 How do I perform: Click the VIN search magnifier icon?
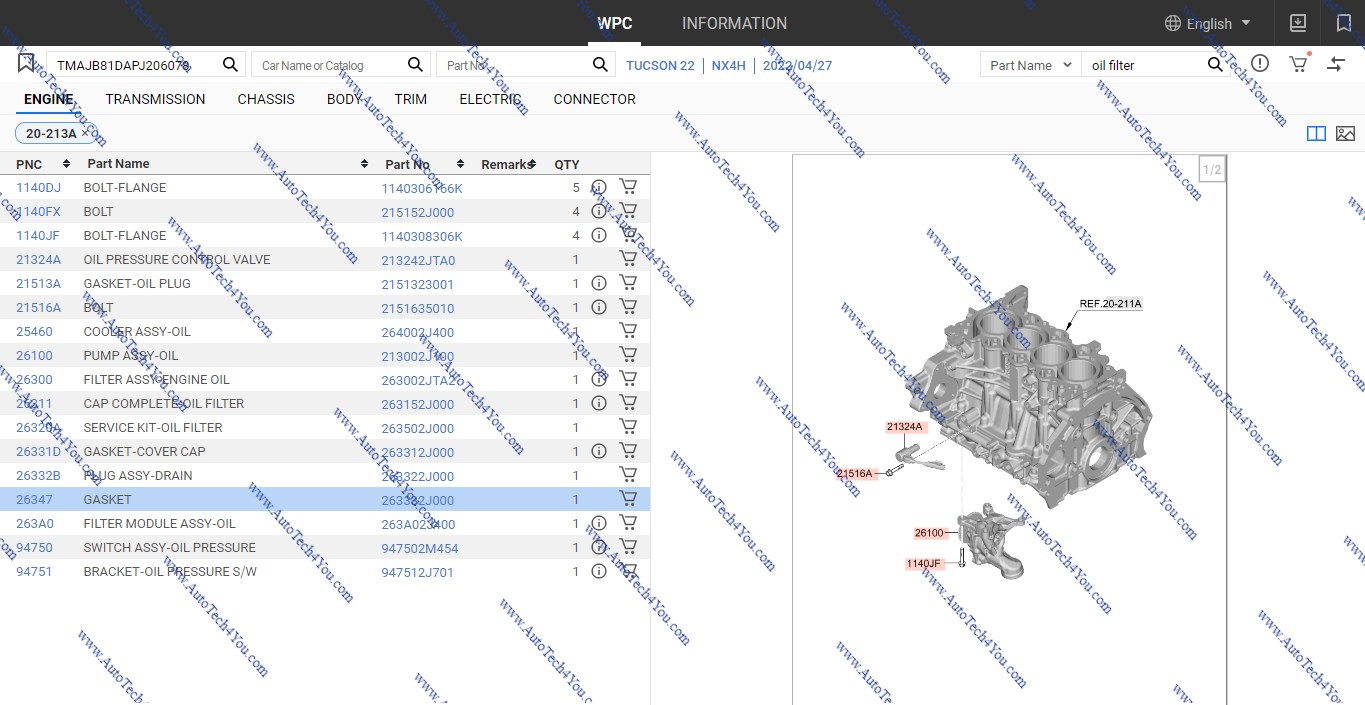[230, 65]
